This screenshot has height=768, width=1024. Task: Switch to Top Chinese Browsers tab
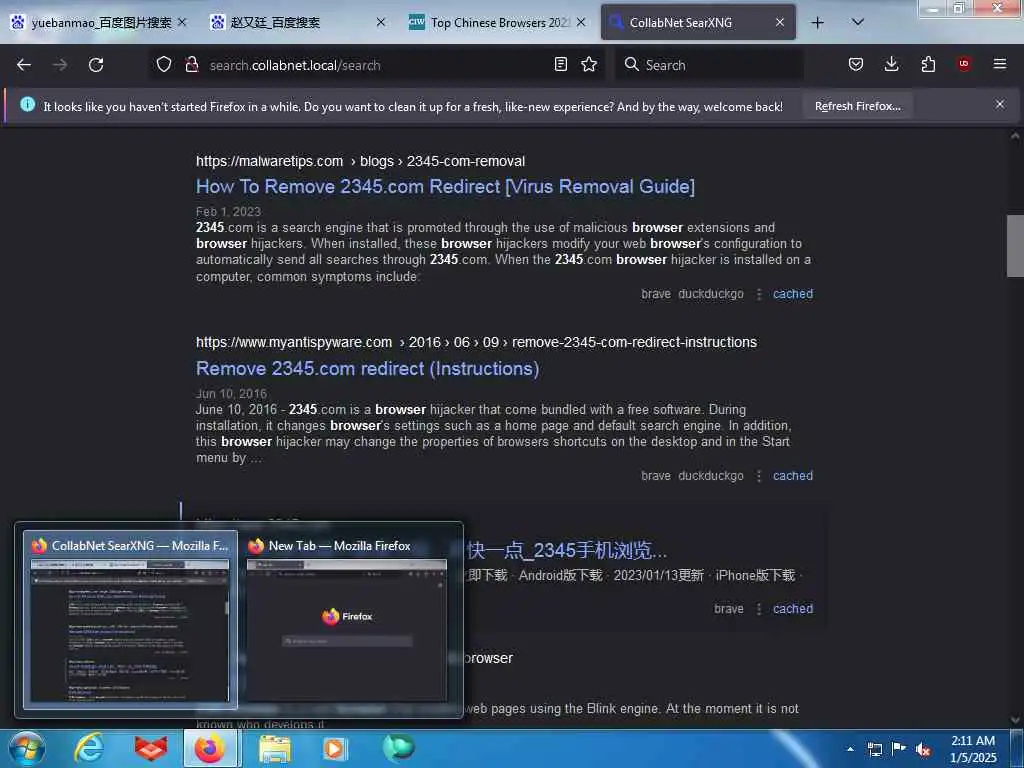pyautogui.click(x=488, y=22)
